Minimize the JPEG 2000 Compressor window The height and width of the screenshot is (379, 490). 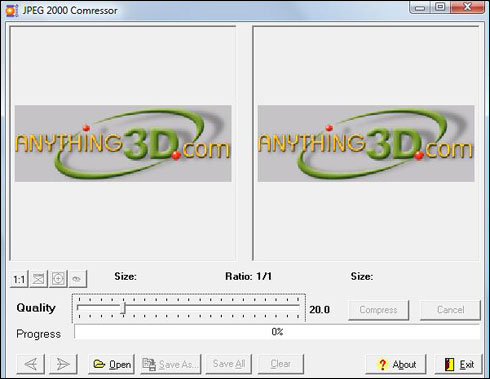coord(420,7)
